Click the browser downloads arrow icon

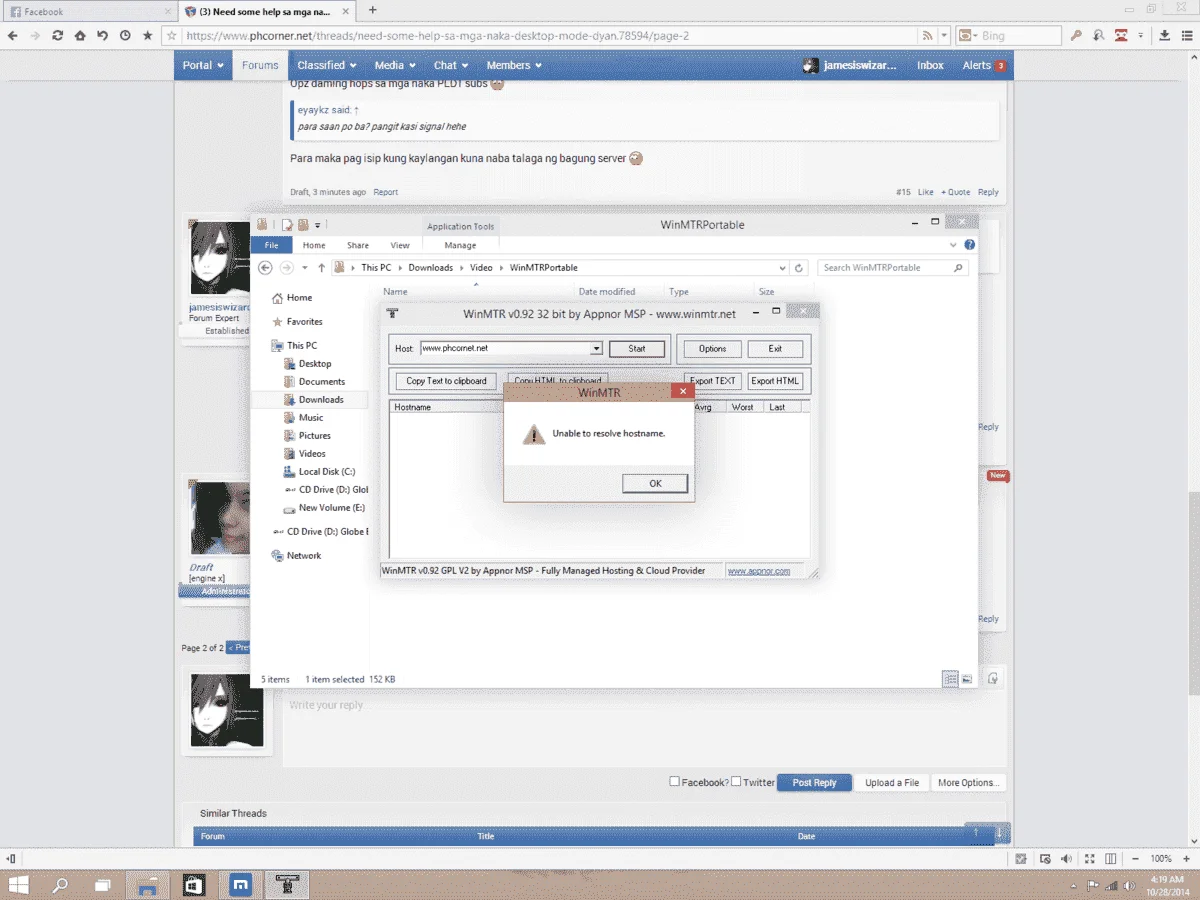(1165, 35)
